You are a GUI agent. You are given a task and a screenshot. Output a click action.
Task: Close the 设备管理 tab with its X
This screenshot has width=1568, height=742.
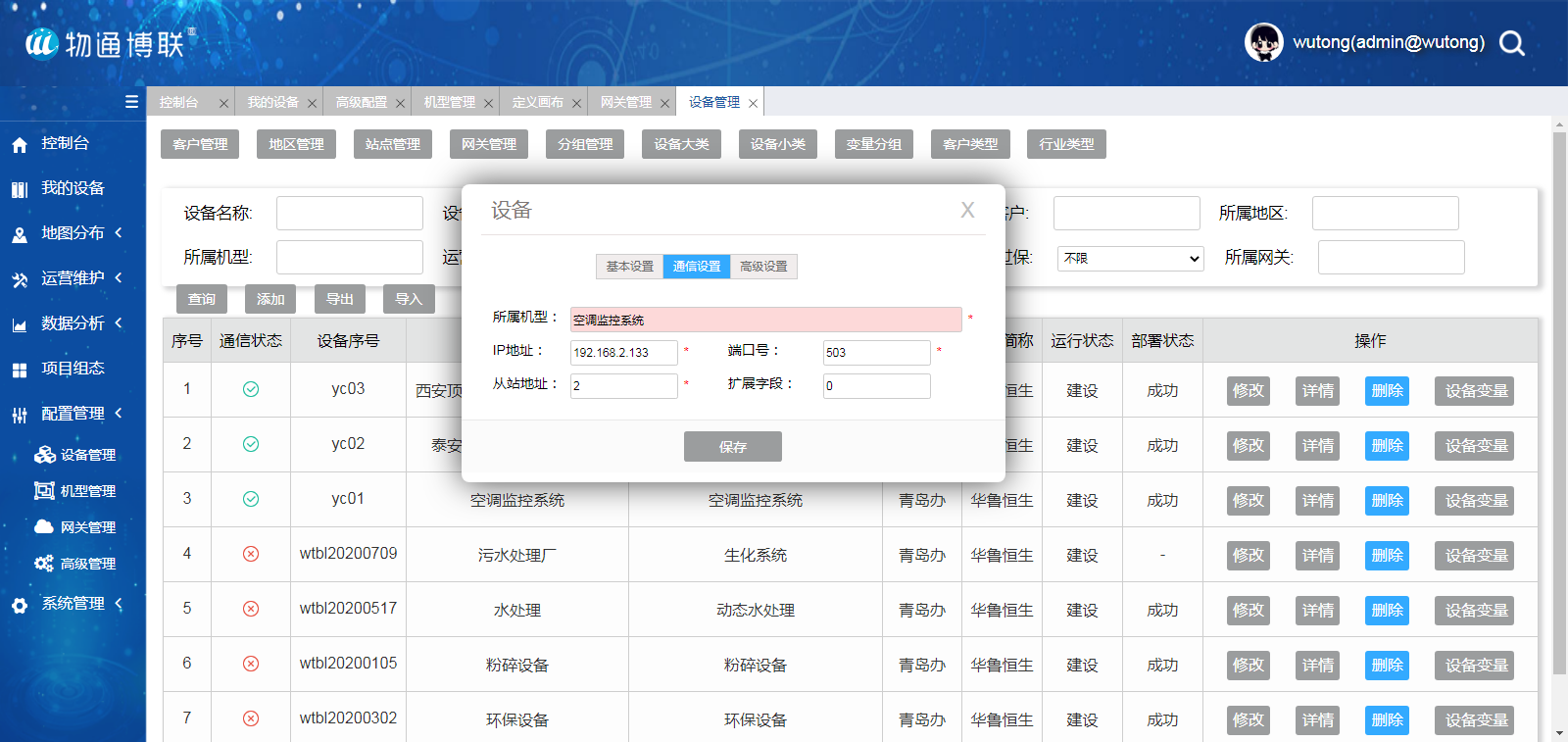pos(753,103)
